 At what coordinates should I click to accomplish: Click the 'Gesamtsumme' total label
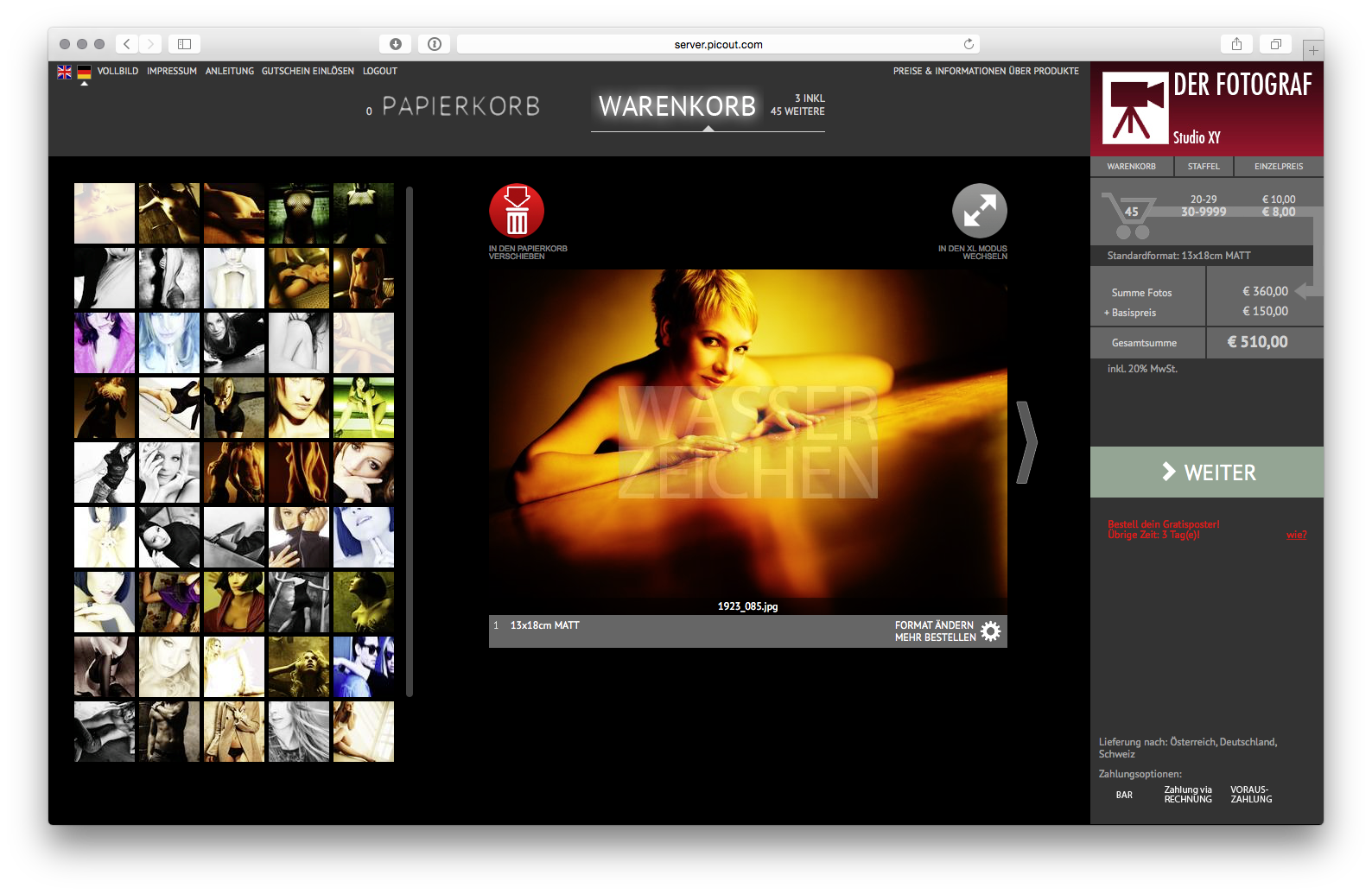tap(1144, 343)
